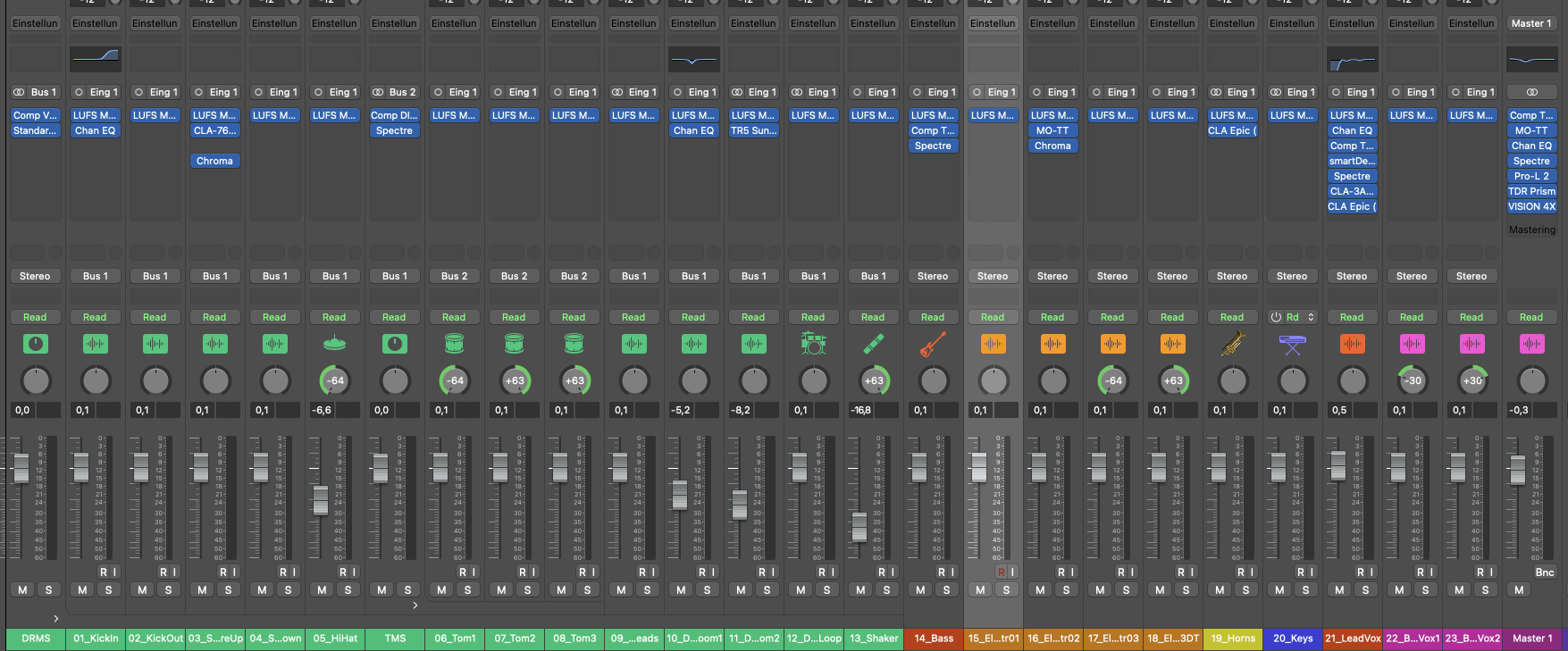Click the bass guitar icon on 14_Bass
This screenshot has height=651, width=1568.
click(933, 344)
